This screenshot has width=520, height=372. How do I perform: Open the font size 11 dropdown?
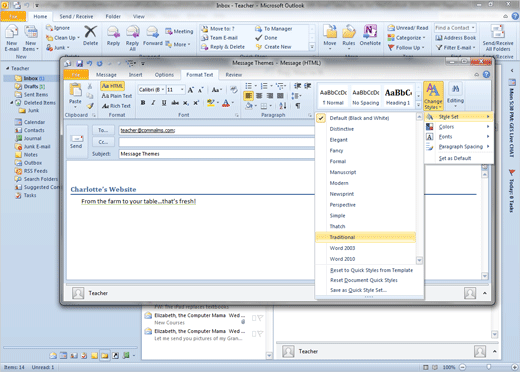tap(182, 90)
